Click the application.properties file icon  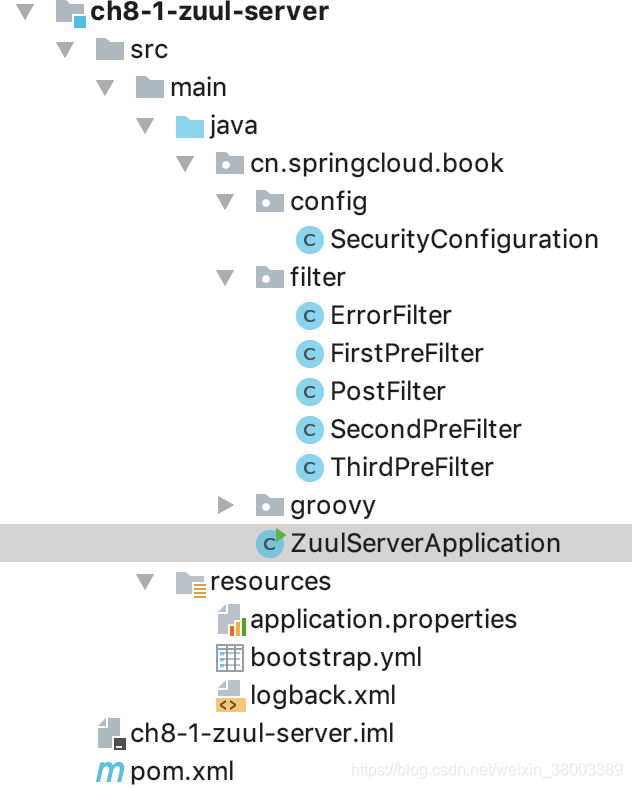(x=232, y=620)
